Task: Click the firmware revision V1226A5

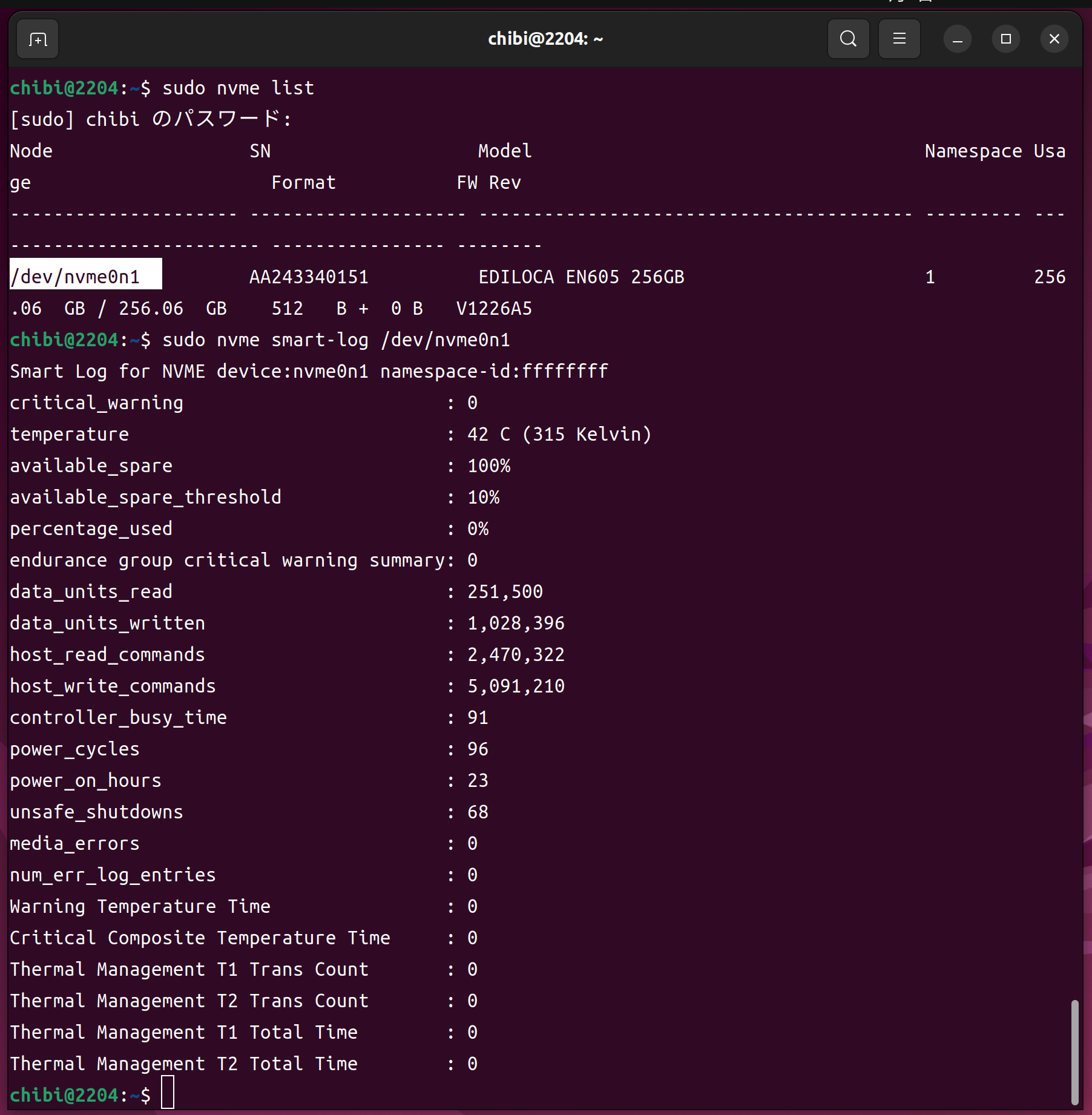Action: click(494, 308)
